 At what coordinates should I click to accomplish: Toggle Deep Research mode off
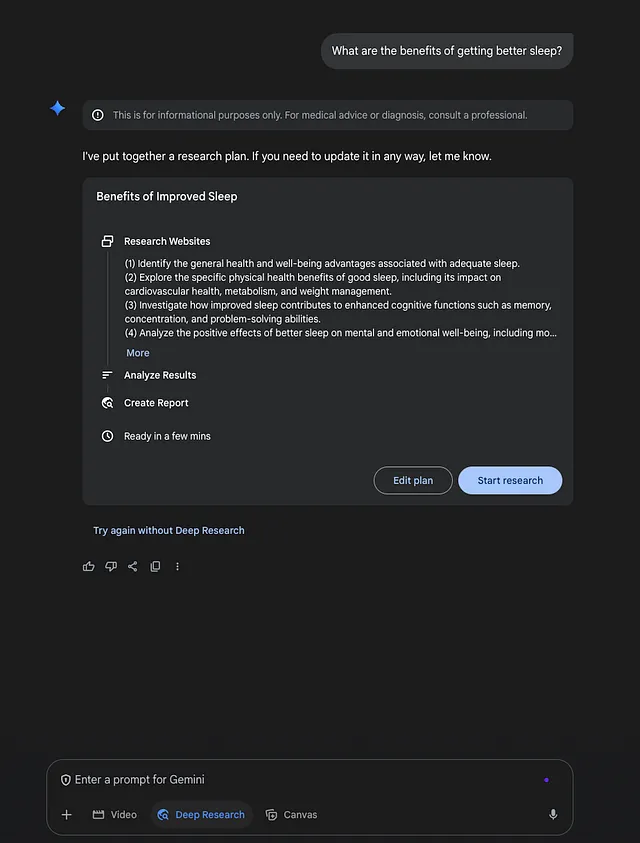click(x=200, y=814)
